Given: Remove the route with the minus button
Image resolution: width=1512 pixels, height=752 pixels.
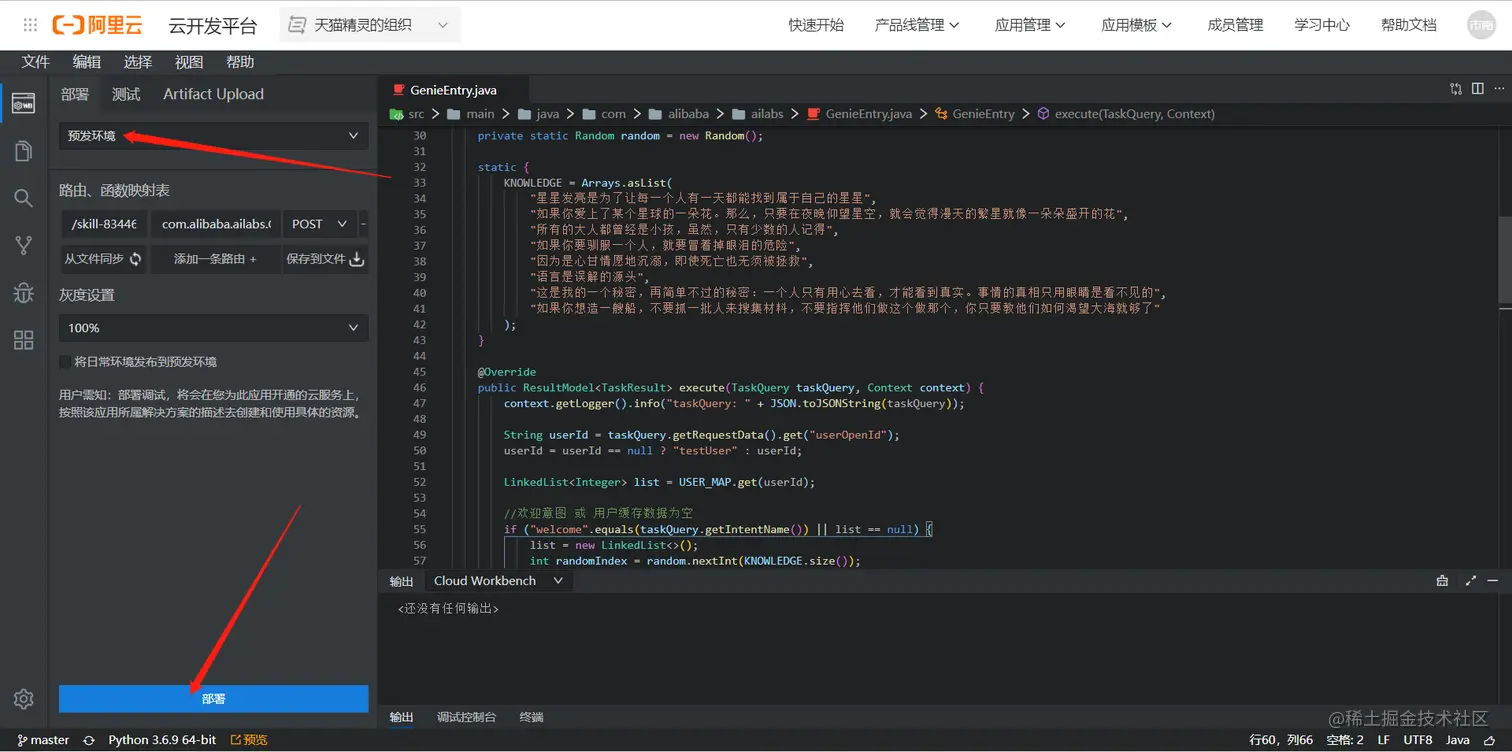Looking at the screenshot, I should click(x=364, y=224).
